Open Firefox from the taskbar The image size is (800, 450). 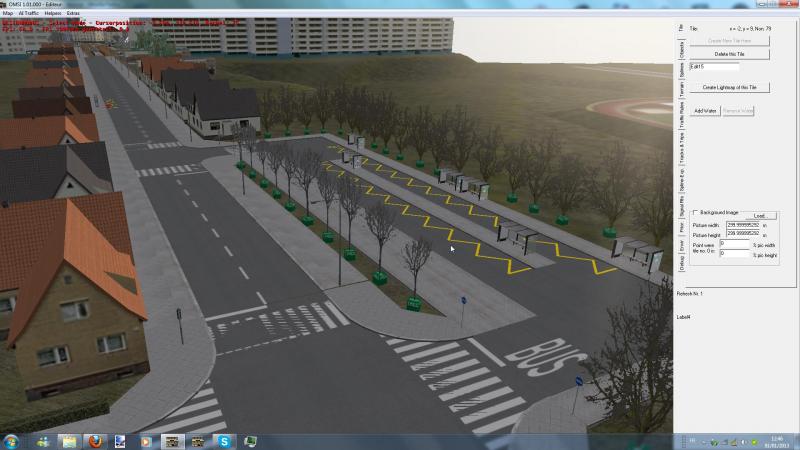point(95,441)
